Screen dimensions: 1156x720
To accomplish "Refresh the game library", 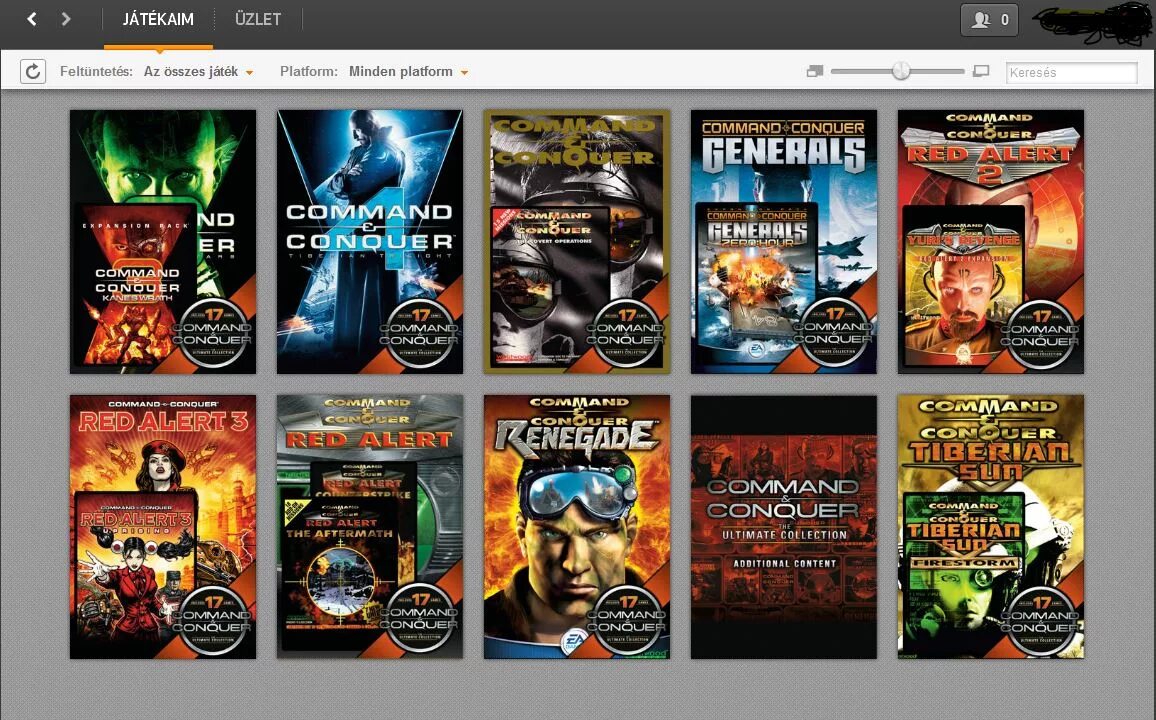I will (x=33, y=71).
